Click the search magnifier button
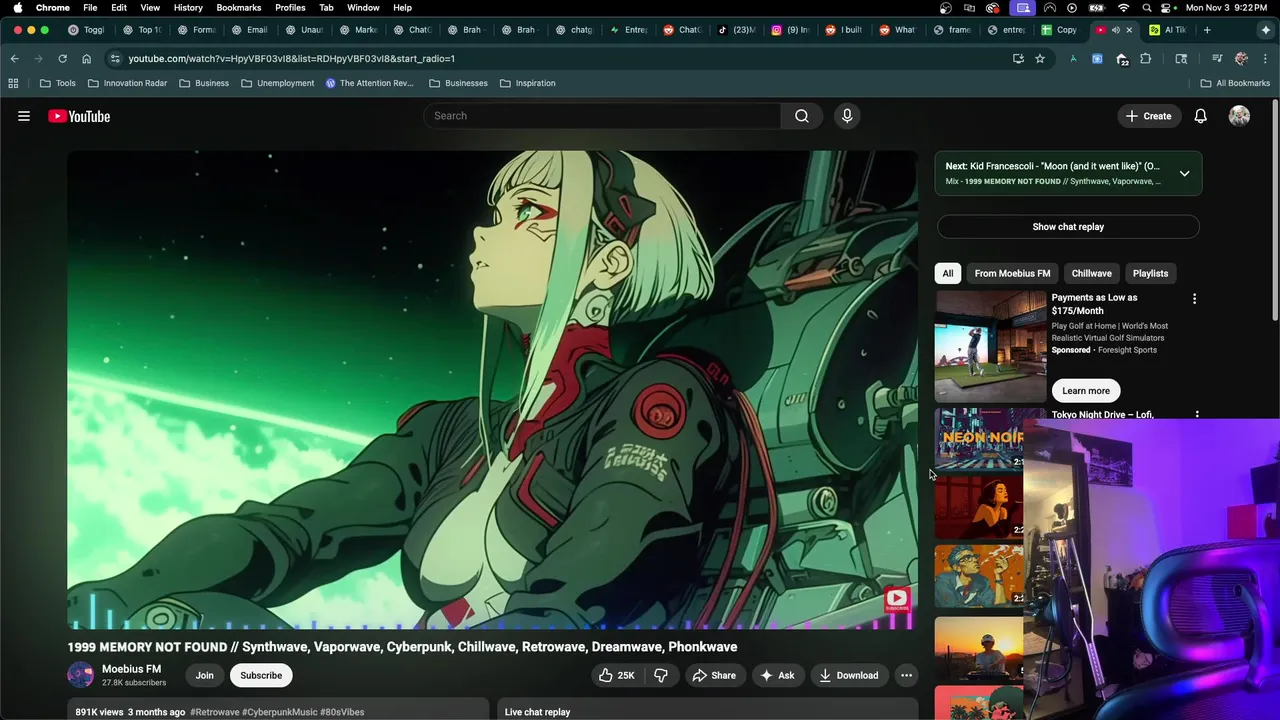Image resolution: width=1280 pixels, height=720 pixels. tap(802, 116)
